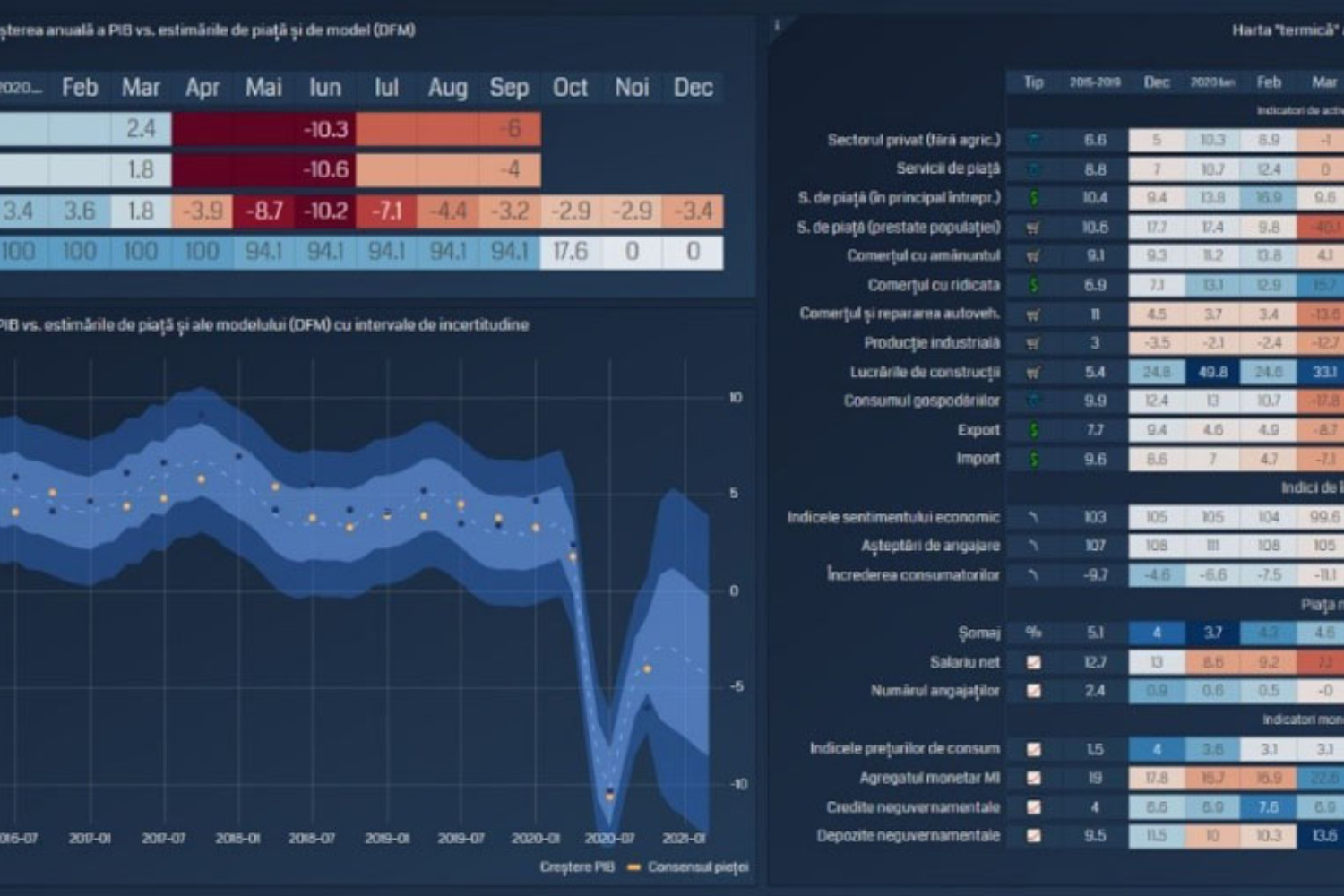Select the Oct column header in GDP table
The height and width of the screenshot is (896, 1344).
(x=570, y=88)
